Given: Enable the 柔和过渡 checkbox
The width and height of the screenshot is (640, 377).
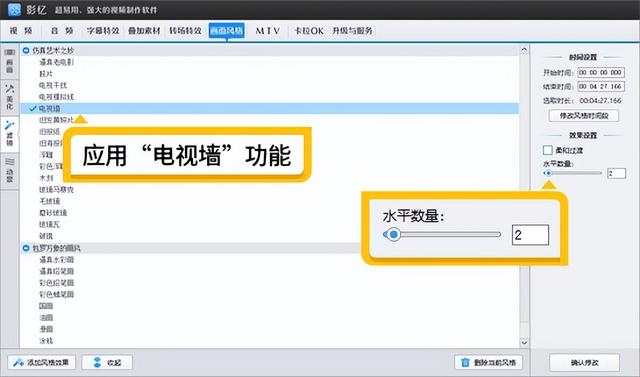Looking at the screenshot, I should [x=548, y=150].
